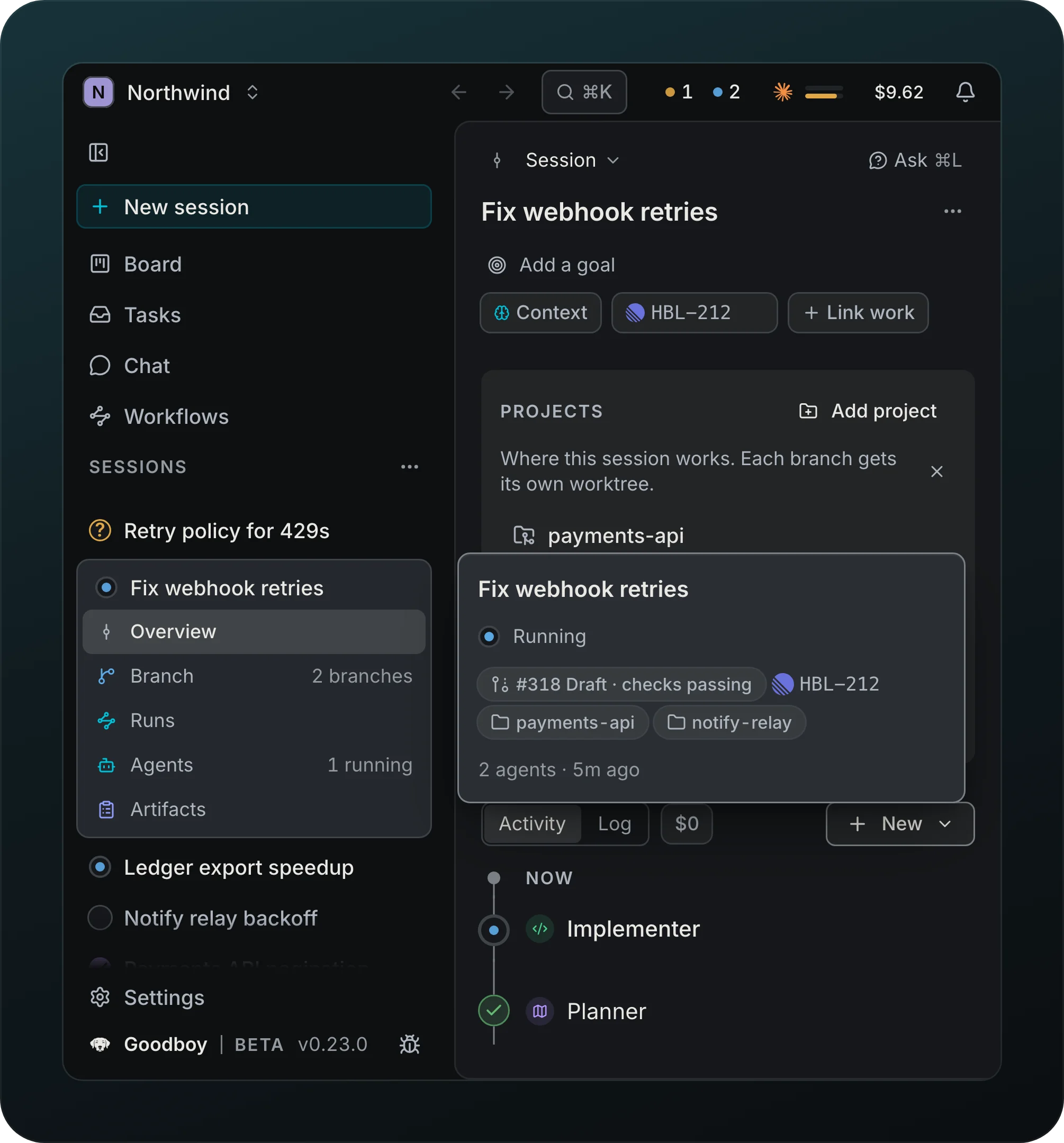This screenshot has height=1143, width=1064.
Task: Open the Context chip
Action: [x=540, y=312]
